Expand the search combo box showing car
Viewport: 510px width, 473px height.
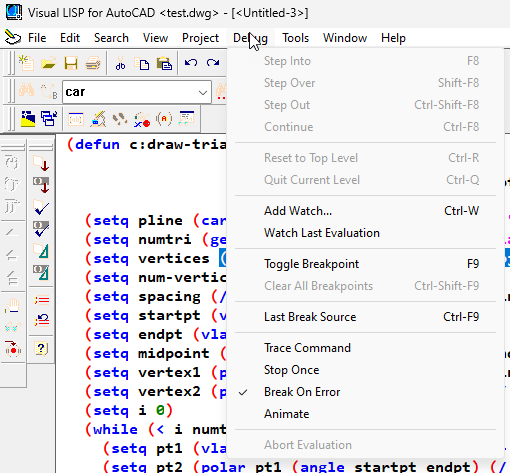pos(203,92)
